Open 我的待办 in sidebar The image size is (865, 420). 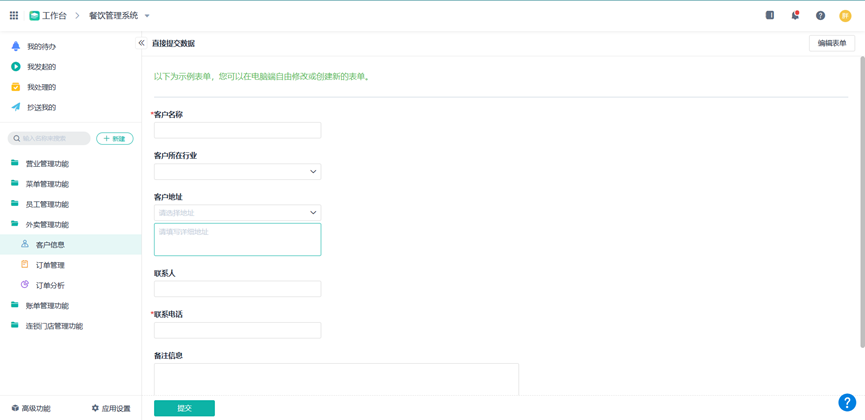41,47
